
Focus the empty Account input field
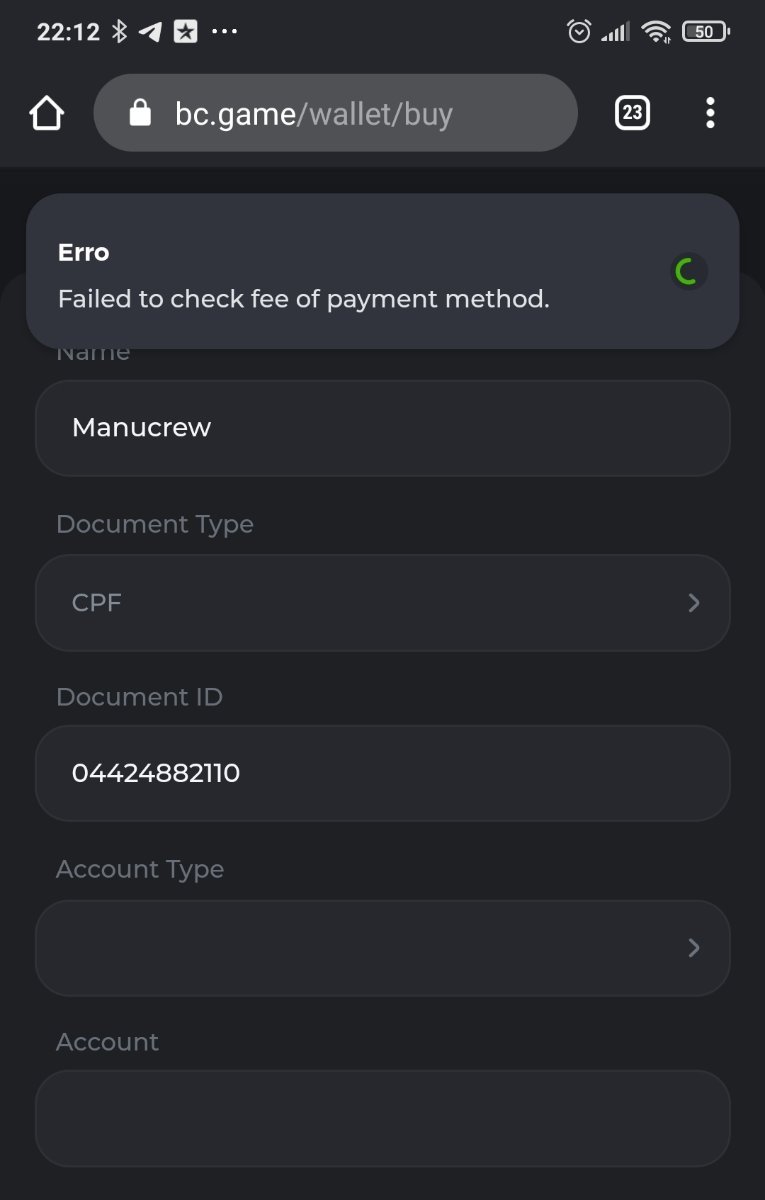(382, 1118)
